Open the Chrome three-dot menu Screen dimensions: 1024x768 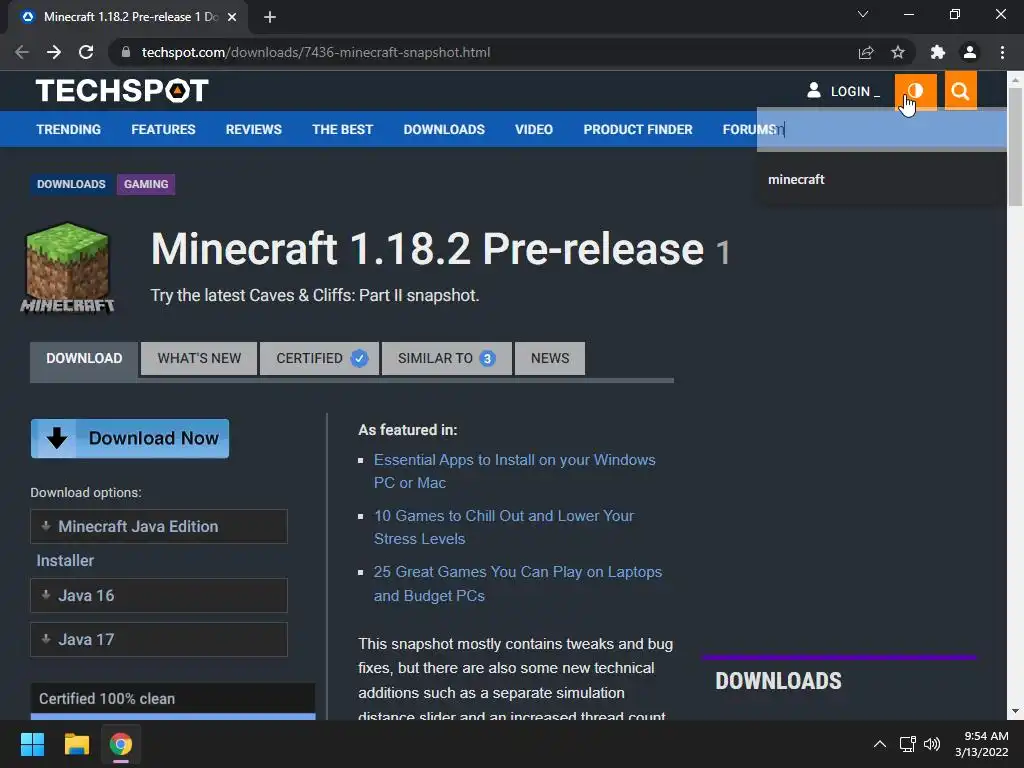click(x=1002, y=52)
